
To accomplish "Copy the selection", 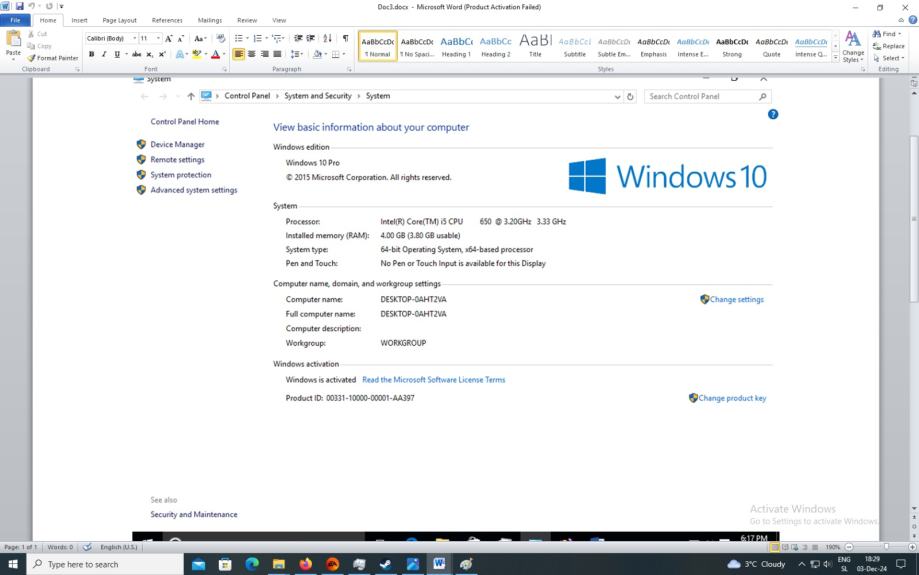I will [39, 46].
